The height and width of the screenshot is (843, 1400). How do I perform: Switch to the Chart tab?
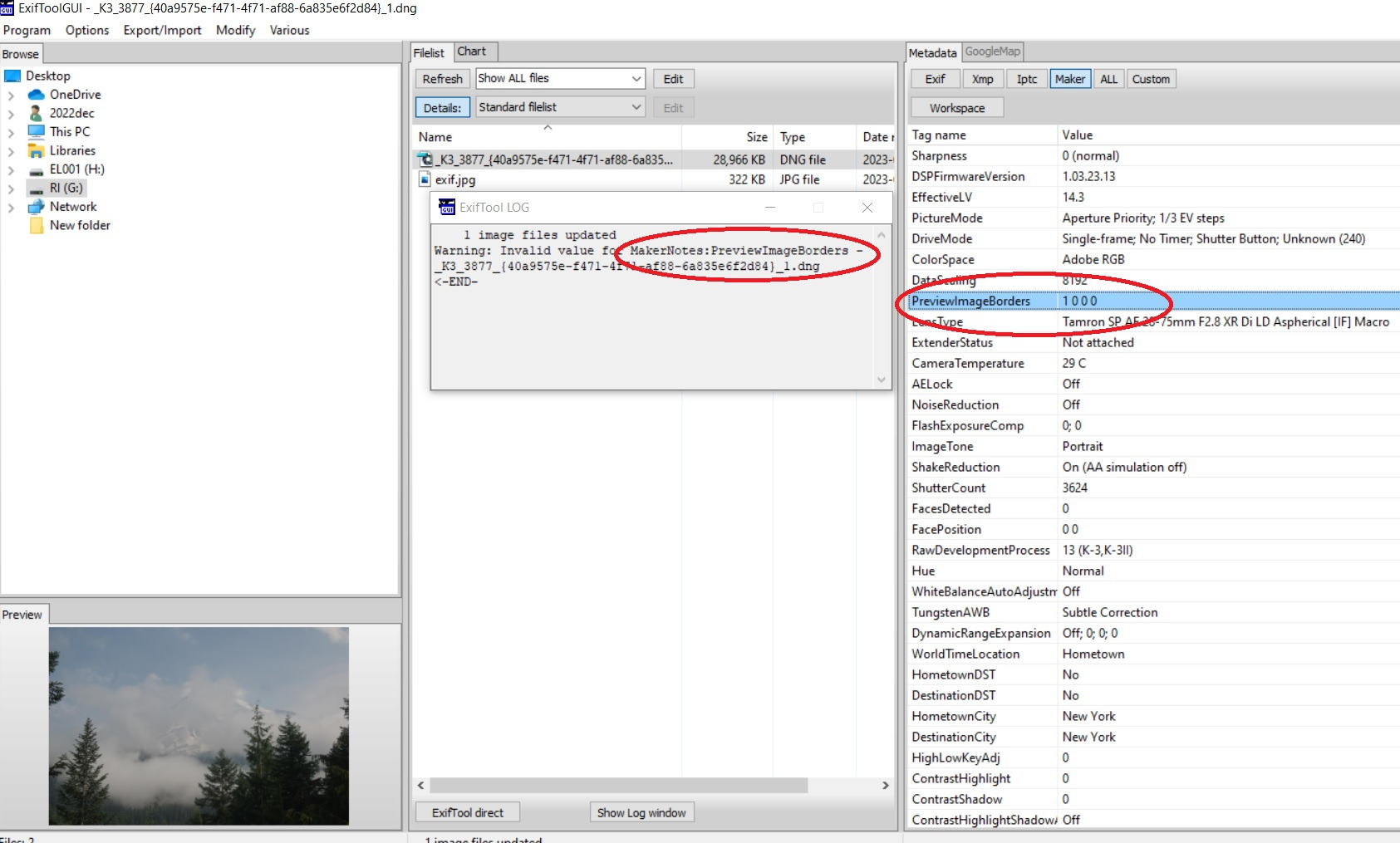point(474,51)
